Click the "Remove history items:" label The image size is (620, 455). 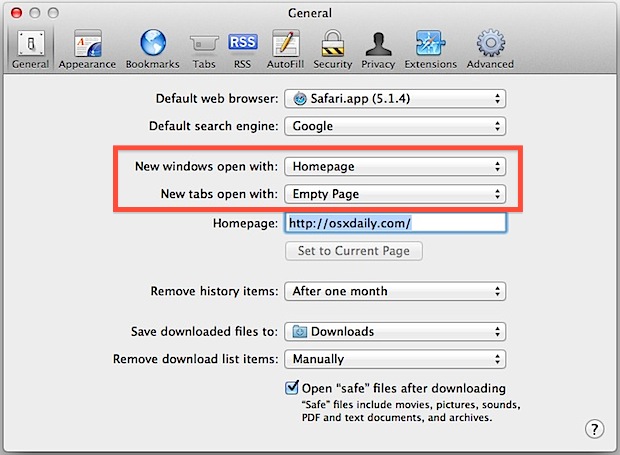click(214, 291)
